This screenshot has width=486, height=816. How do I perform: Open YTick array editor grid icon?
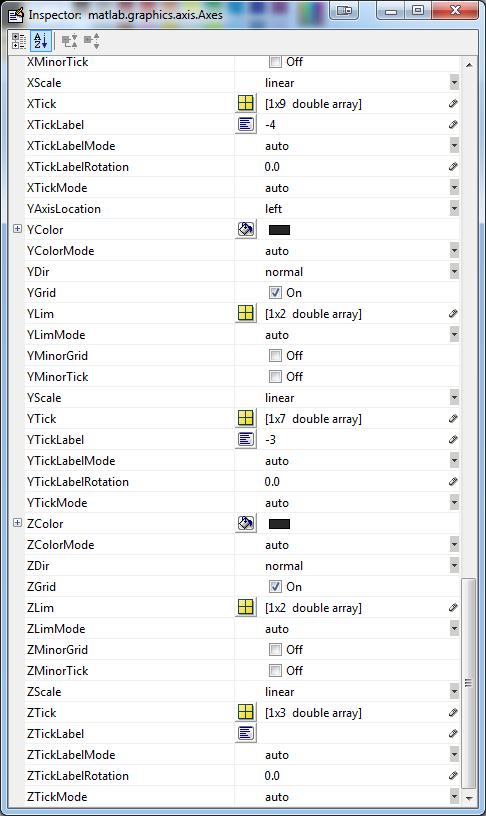[x=246, y=418]
